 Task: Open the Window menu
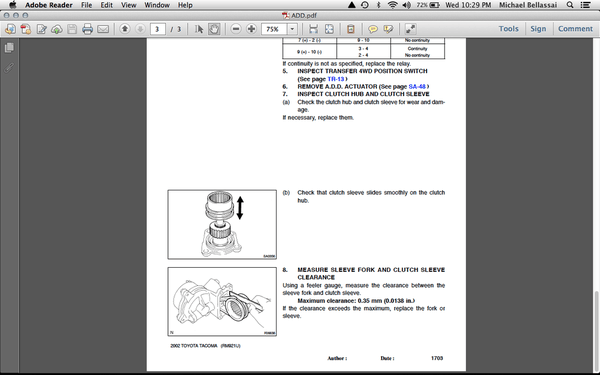click(x=157, y=5)
